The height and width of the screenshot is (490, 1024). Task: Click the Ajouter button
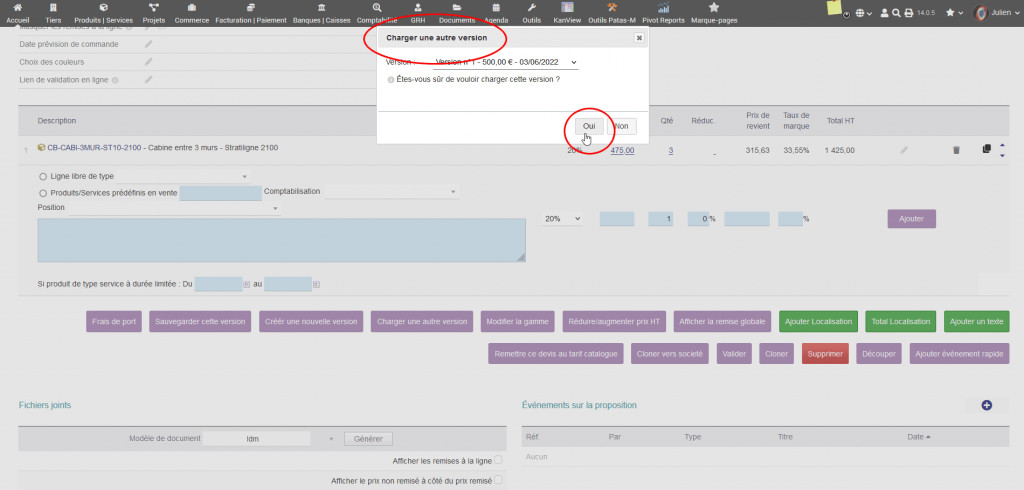pyautogui.click(x=912, y=219)
